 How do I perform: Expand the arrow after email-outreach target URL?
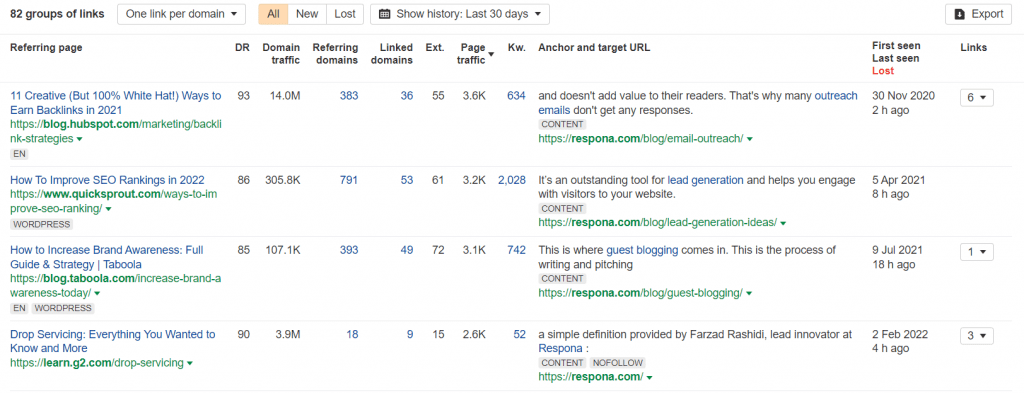(x=750, y=139)
